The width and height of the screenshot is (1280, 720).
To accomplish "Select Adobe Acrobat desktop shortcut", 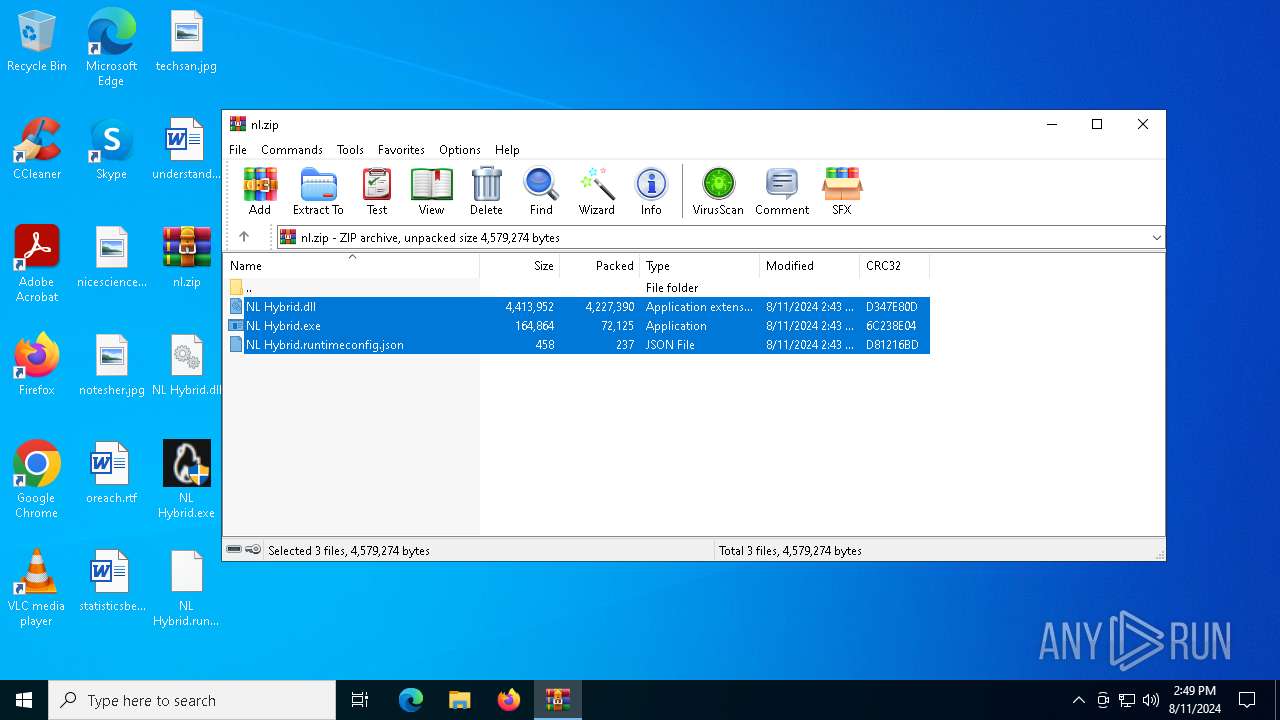I will (x=37, y=263).
